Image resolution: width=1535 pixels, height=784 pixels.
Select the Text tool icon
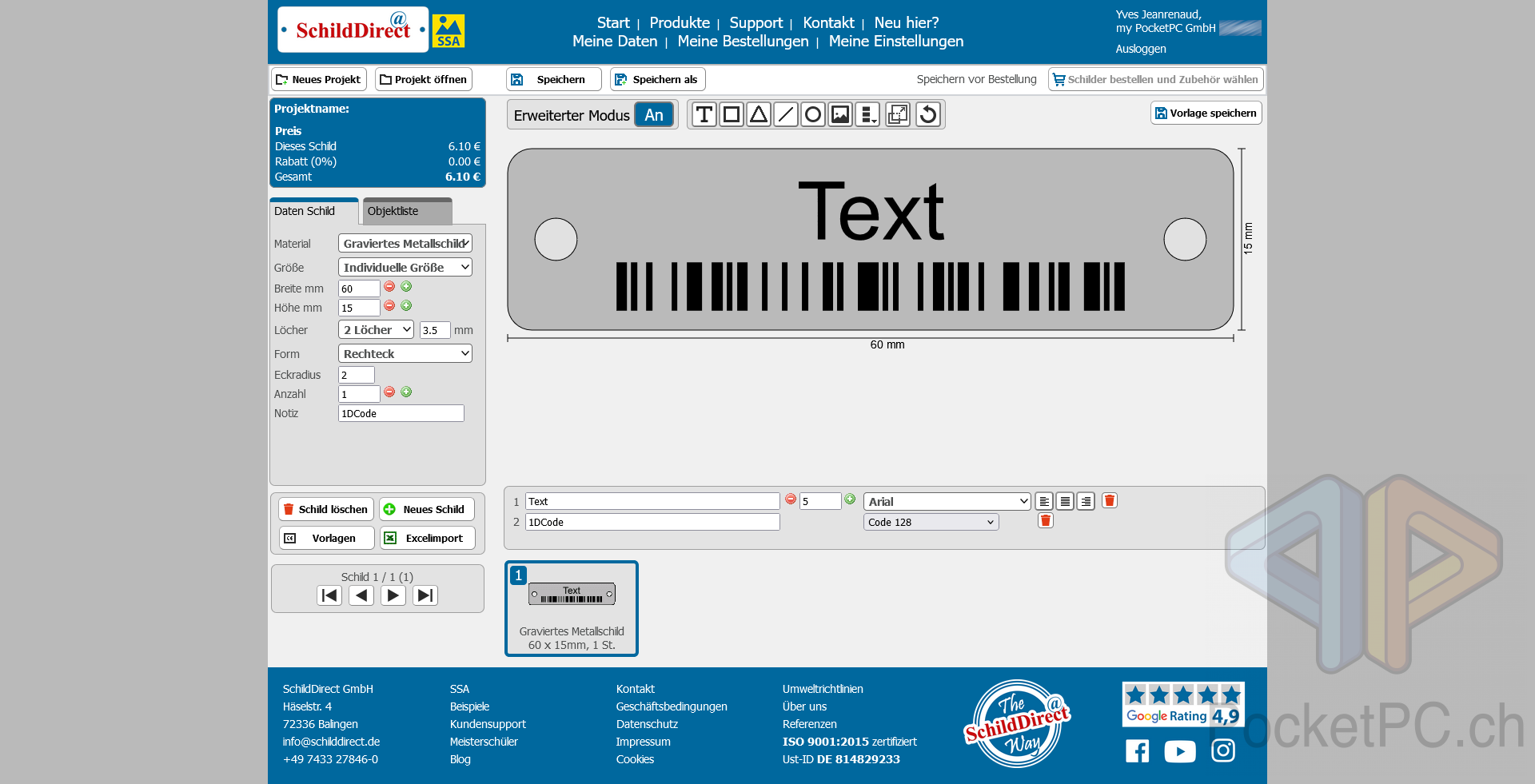tap(704, 114)
